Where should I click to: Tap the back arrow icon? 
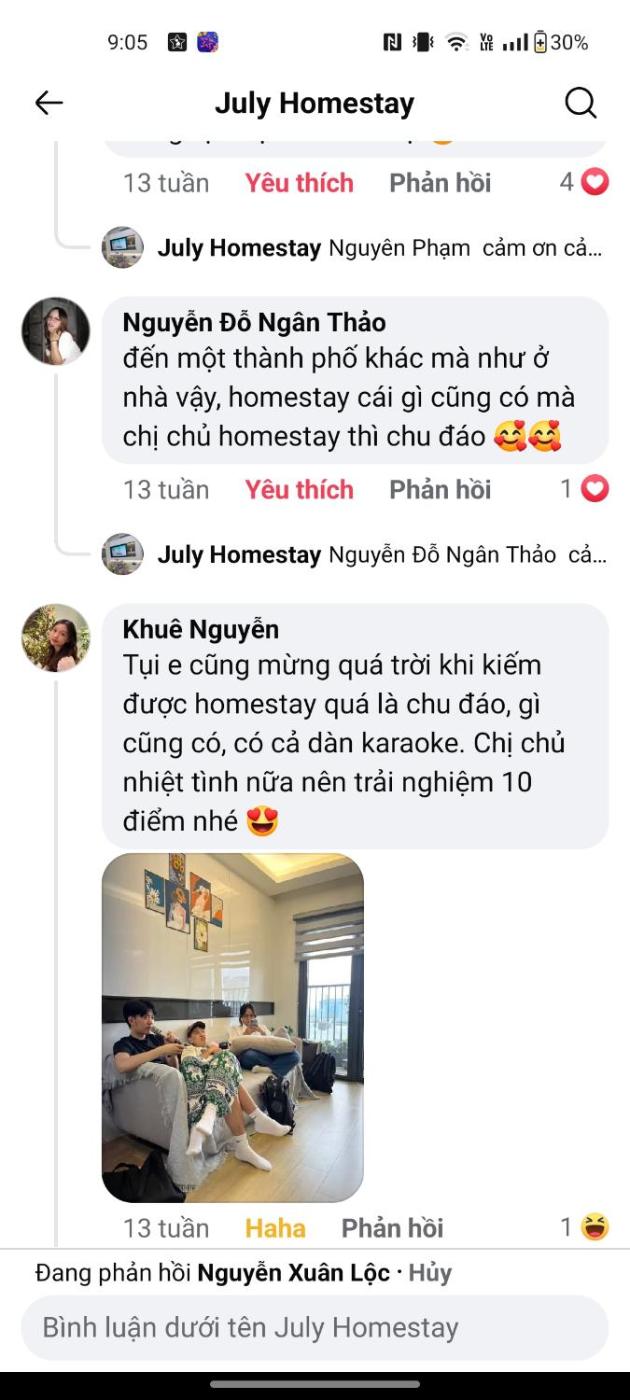click(49, 102)
